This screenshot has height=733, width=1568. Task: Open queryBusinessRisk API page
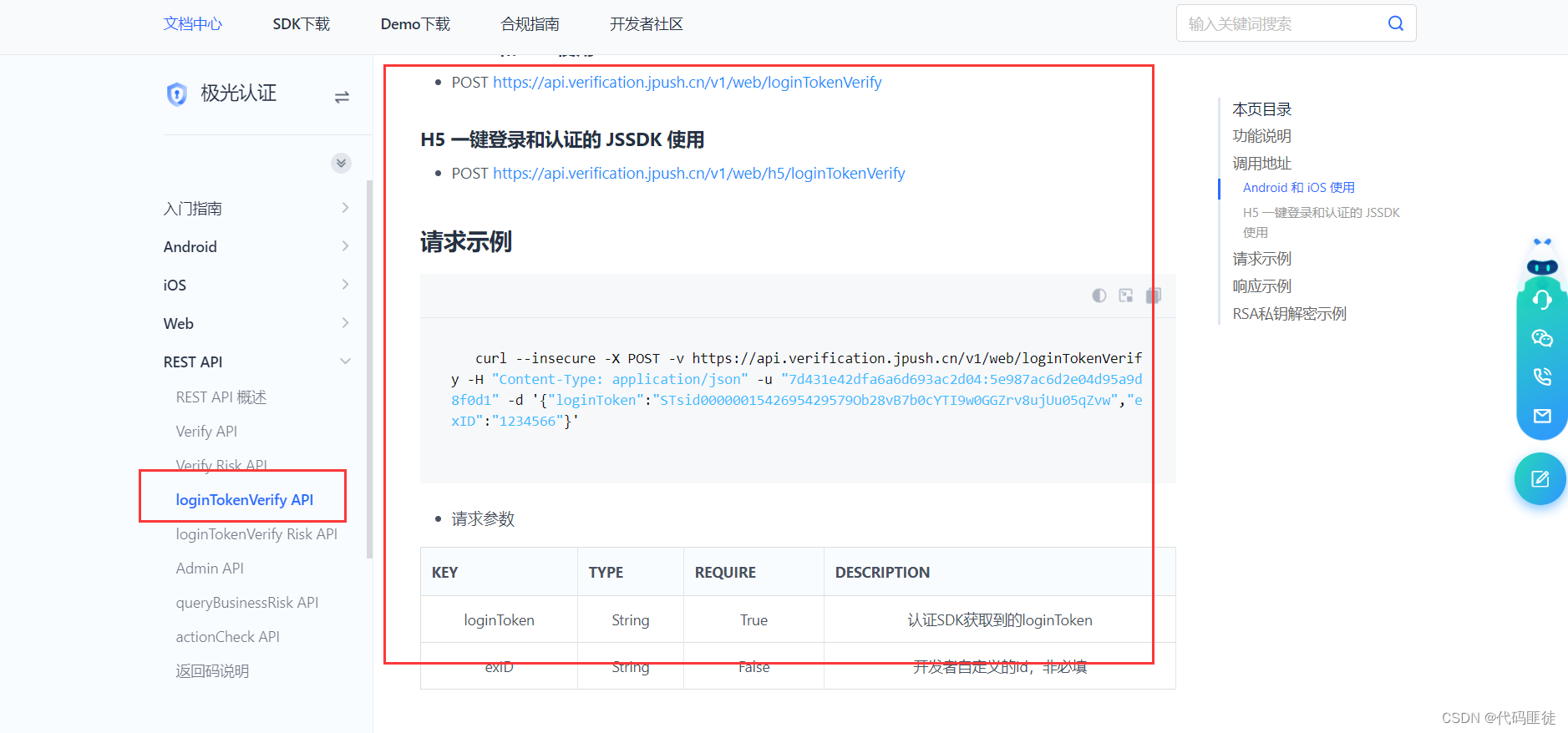click(x=247, y=603)
